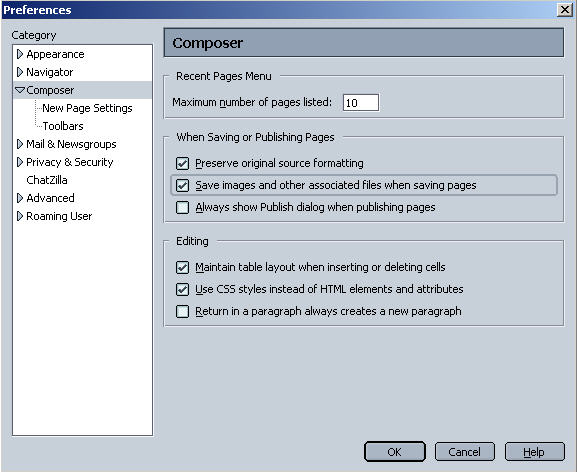Select New Page Settings item

click(87, 108)
